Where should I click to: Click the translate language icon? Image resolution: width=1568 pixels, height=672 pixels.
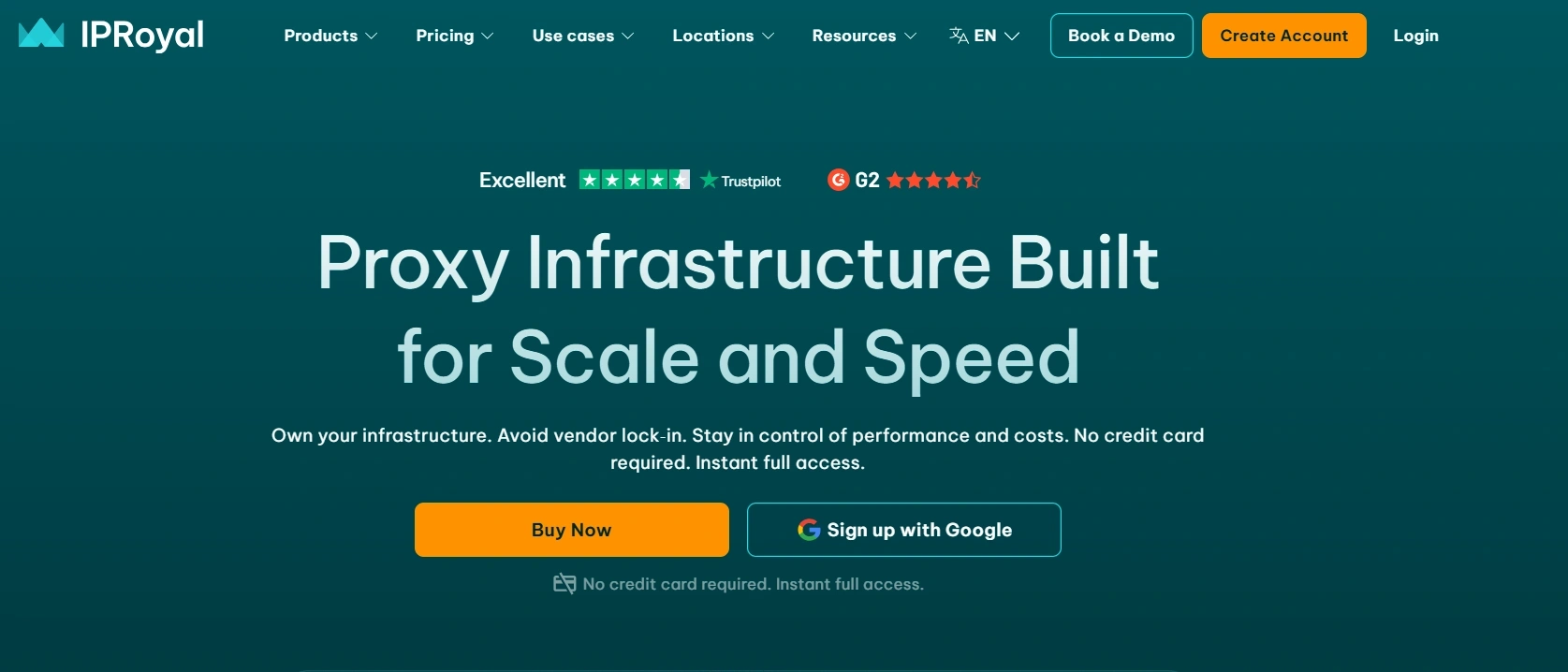coord(959,36)
